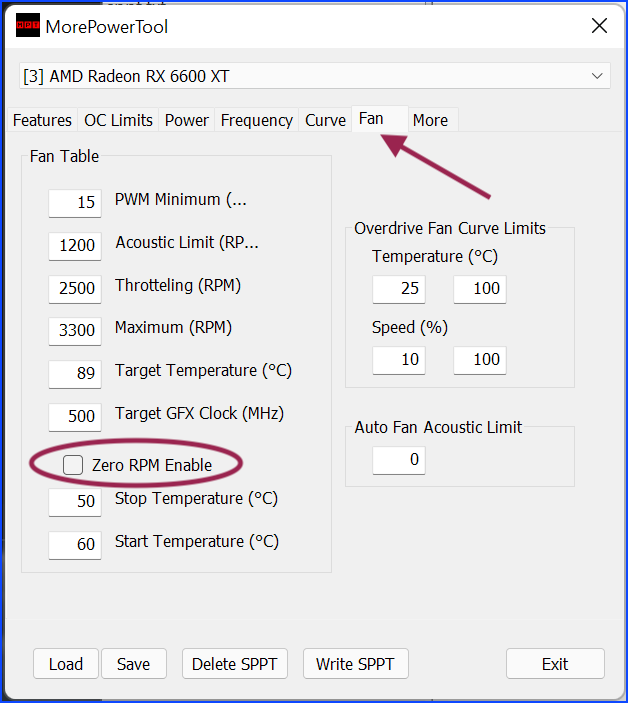Open the Curve tab
The image size is (628, 703).
point(325,120)
